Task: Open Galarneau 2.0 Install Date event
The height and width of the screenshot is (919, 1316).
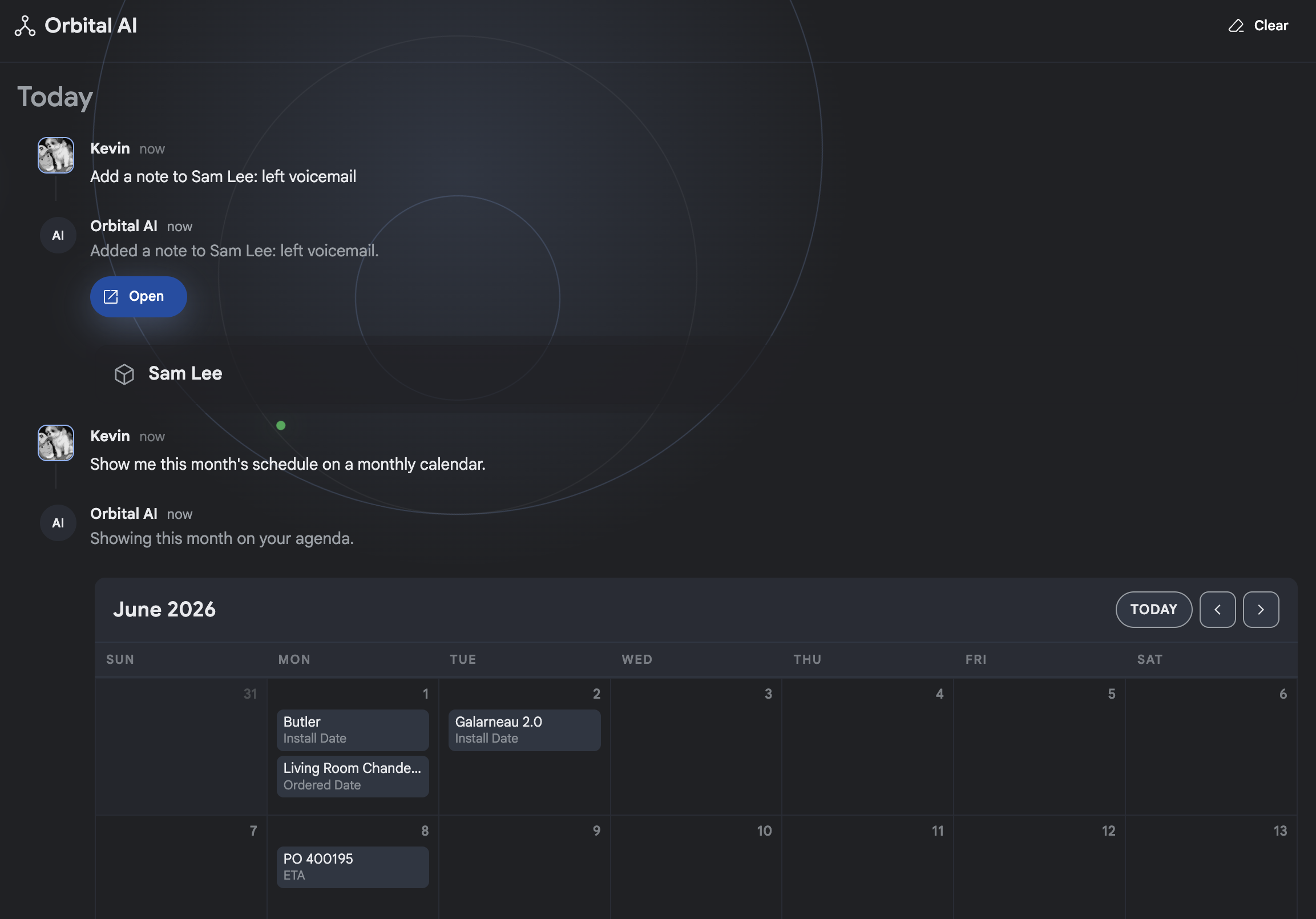Action: 524,730
